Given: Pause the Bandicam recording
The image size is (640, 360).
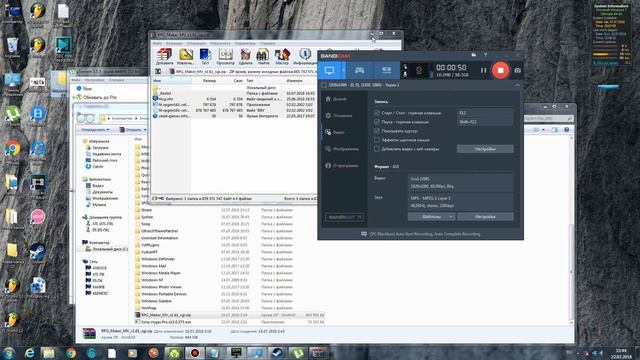Looking at the screenshot, I should click(483, 70).
